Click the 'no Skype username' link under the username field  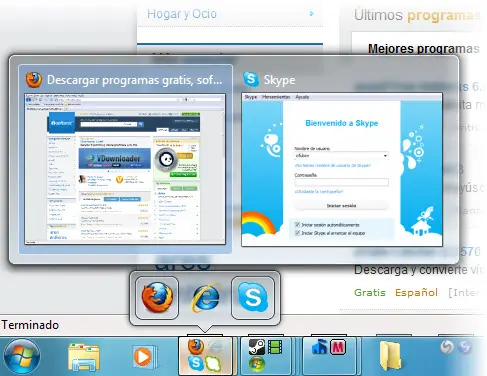click(x=332, y=165)
